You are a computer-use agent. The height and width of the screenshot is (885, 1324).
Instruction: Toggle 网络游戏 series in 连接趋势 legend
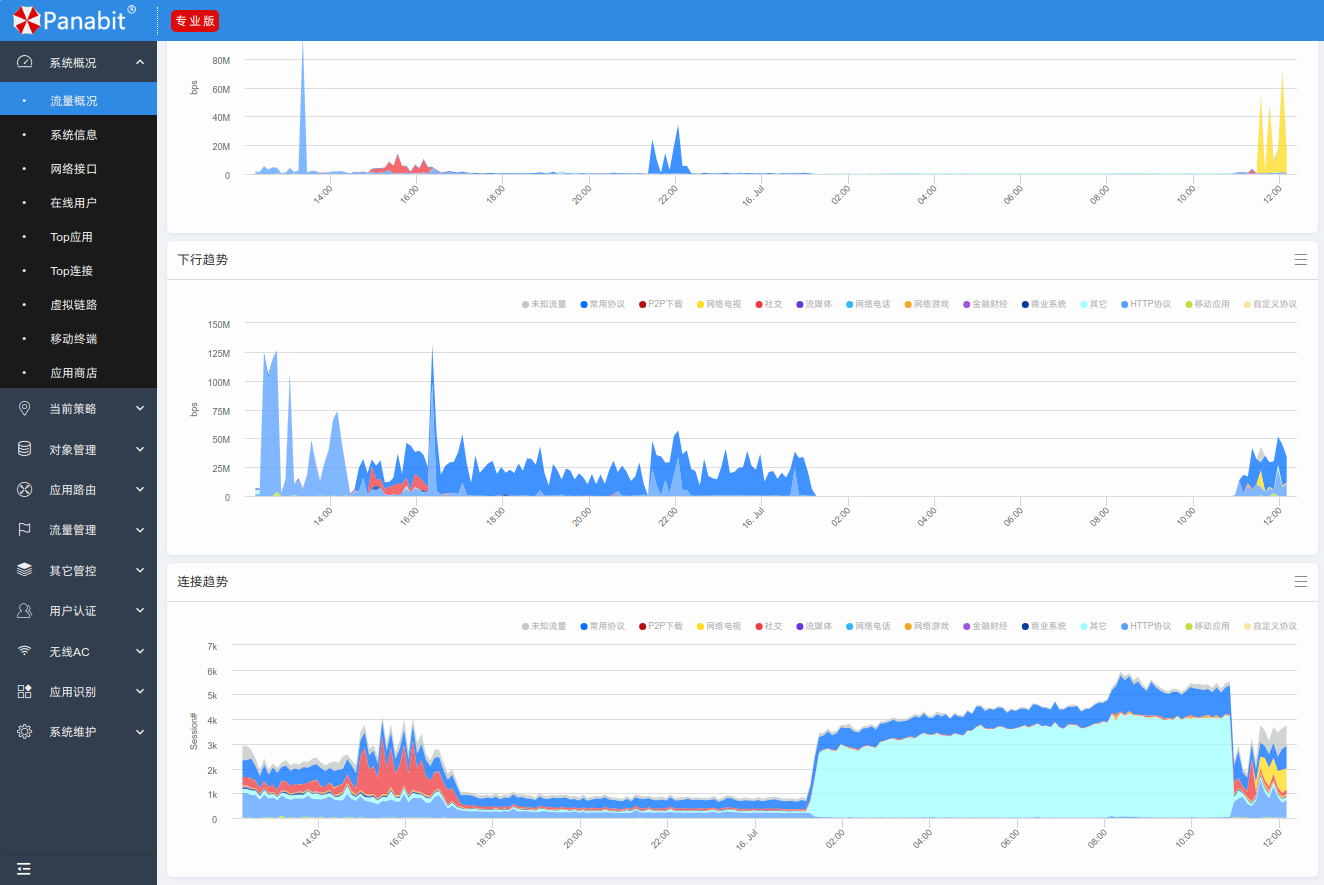click(x=926, y=626)
